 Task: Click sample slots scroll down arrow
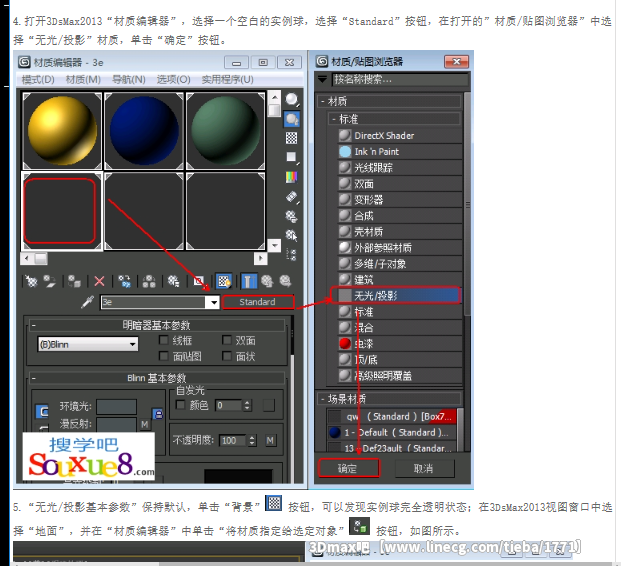click(274, 246)
